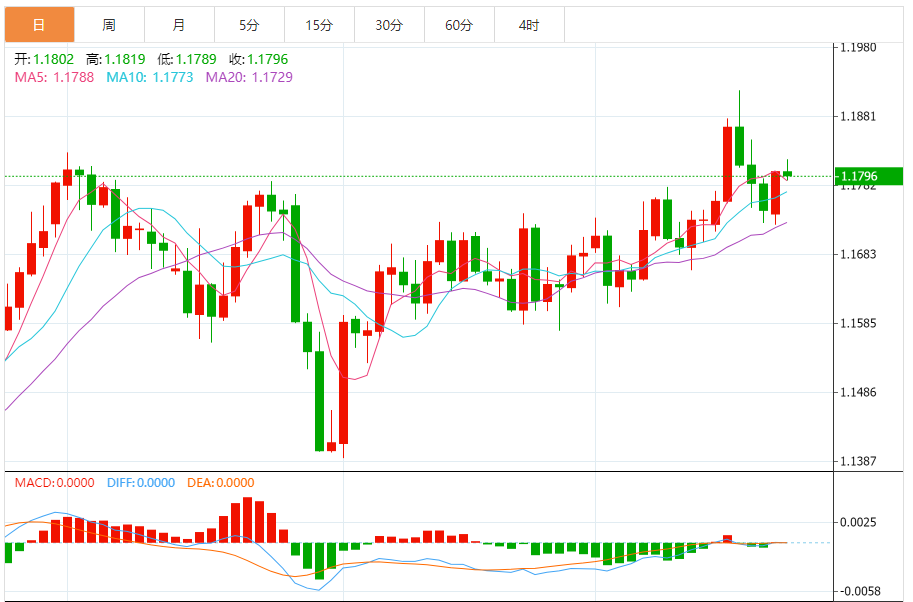Click the closing price 收:1.1796
Screen dimensions: 913x602
pos(259,59)
